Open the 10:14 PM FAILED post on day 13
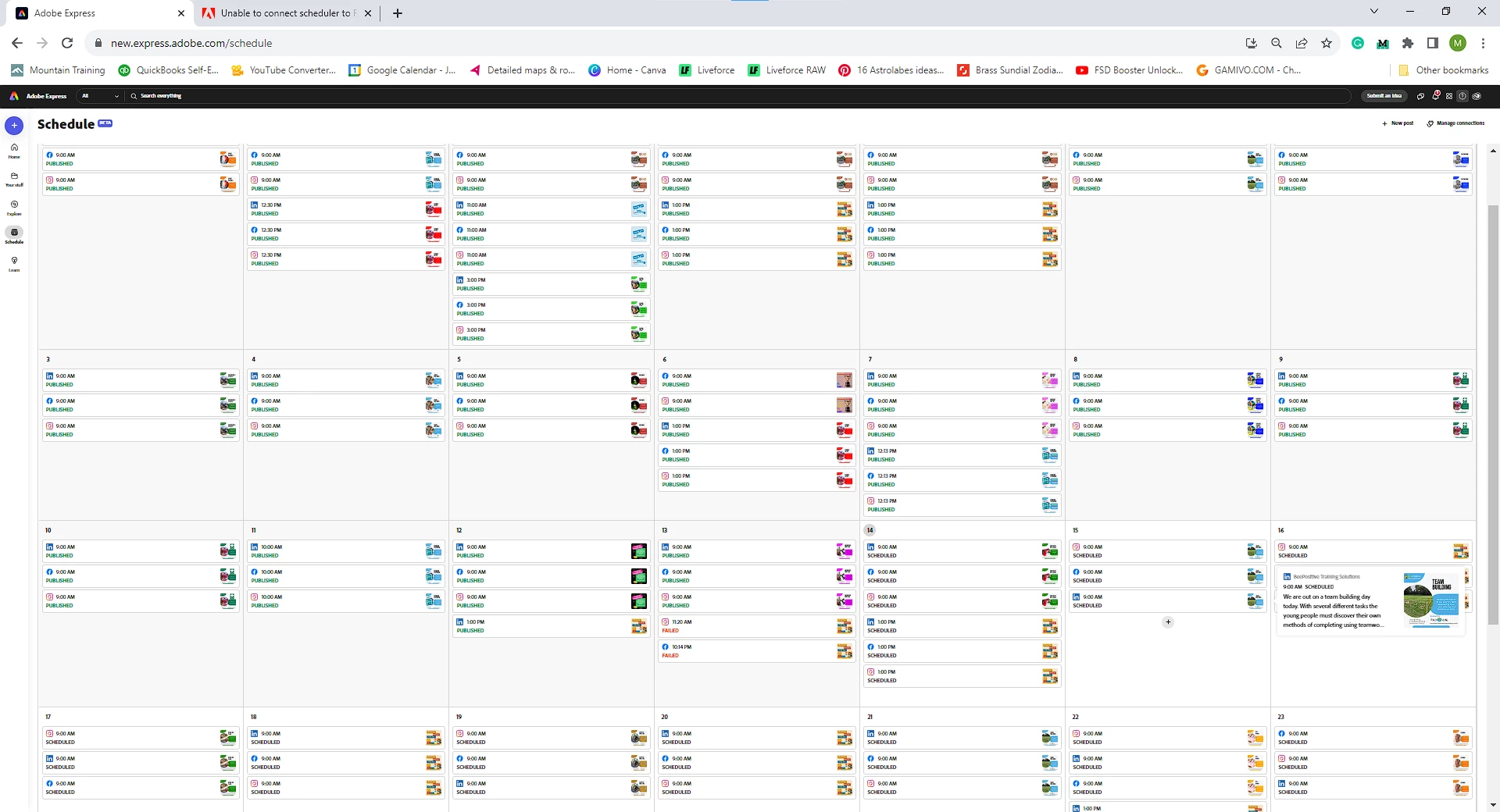The image size is (1500, 812). 757,651
